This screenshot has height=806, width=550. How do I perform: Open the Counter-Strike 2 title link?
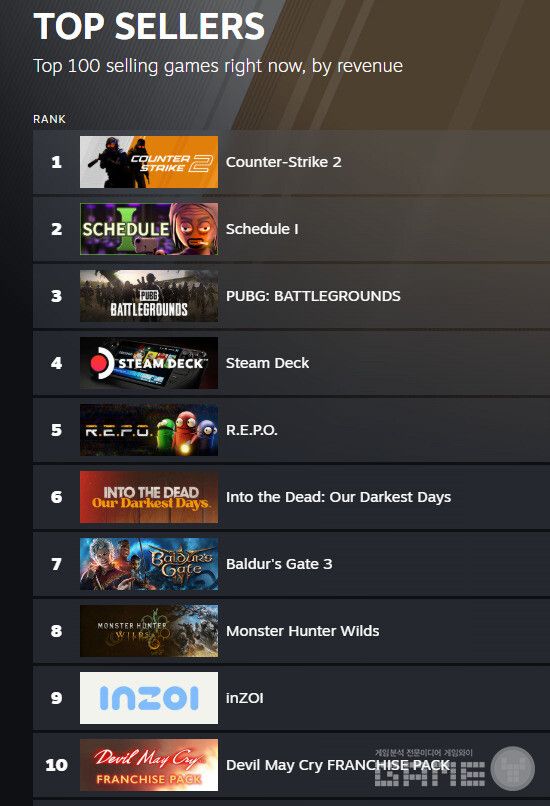click(x=283, y=162)
